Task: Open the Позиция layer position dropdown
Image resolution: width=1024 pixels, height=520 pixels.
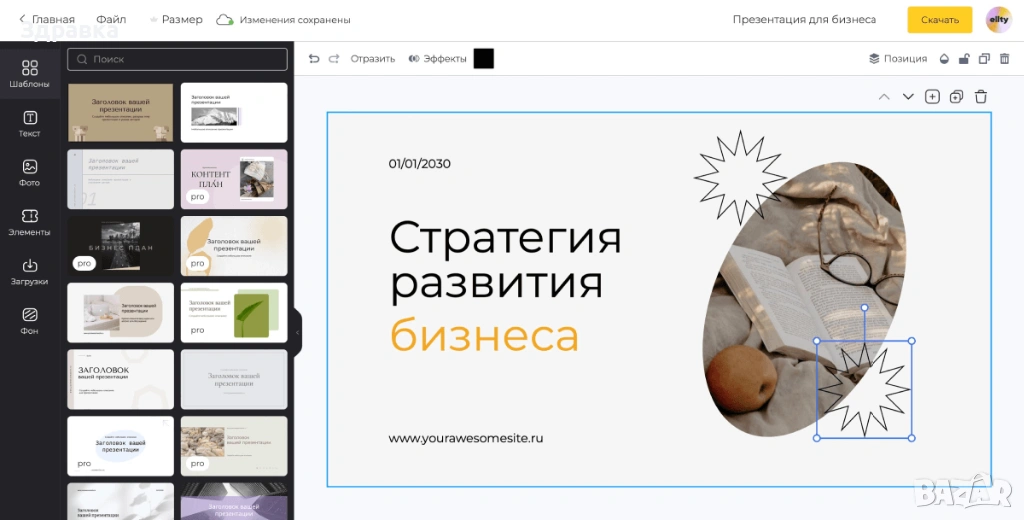Action: click(897, 59)
